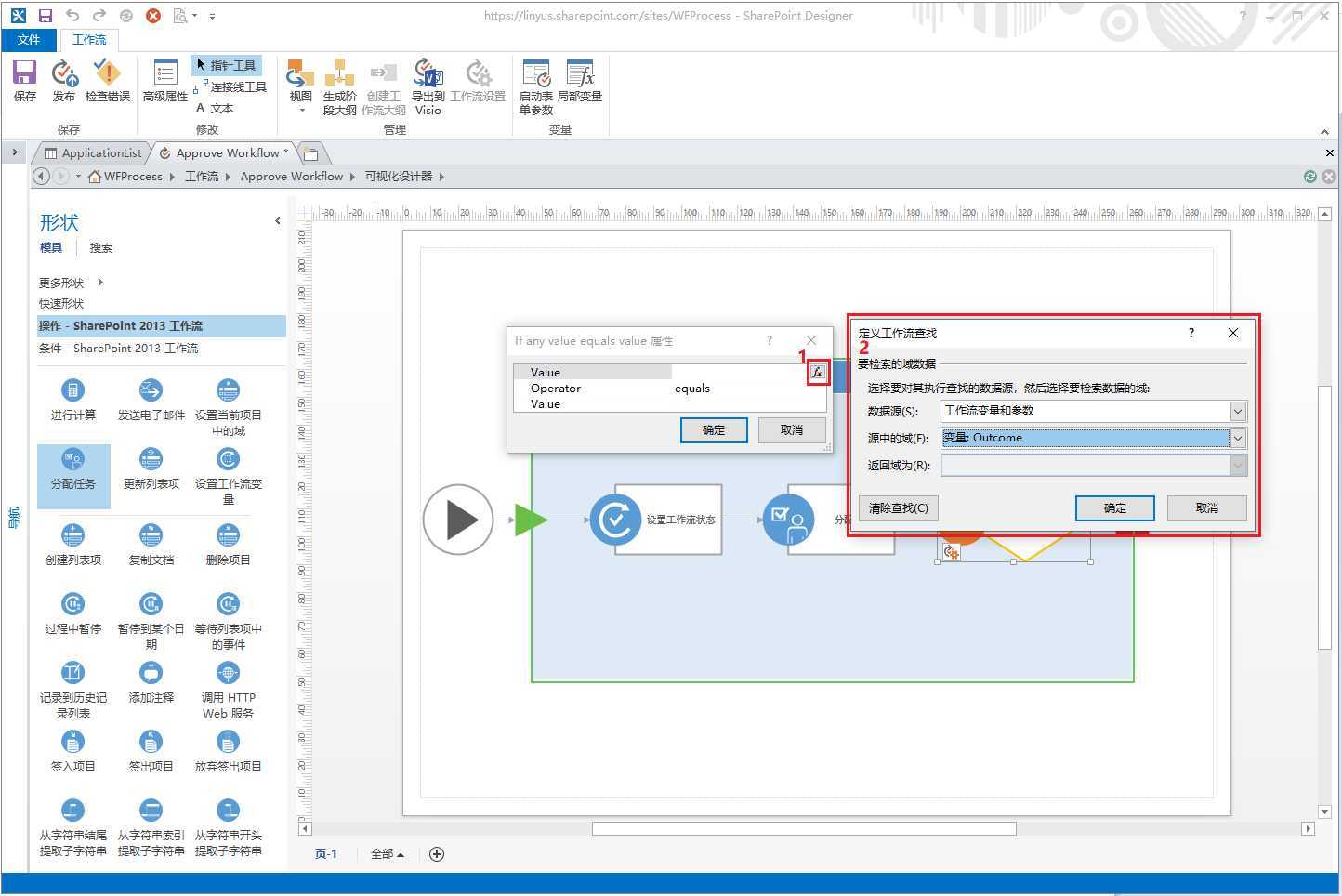
Task: Click 取消 in the If any value dialog
Action: pos(792,429)
